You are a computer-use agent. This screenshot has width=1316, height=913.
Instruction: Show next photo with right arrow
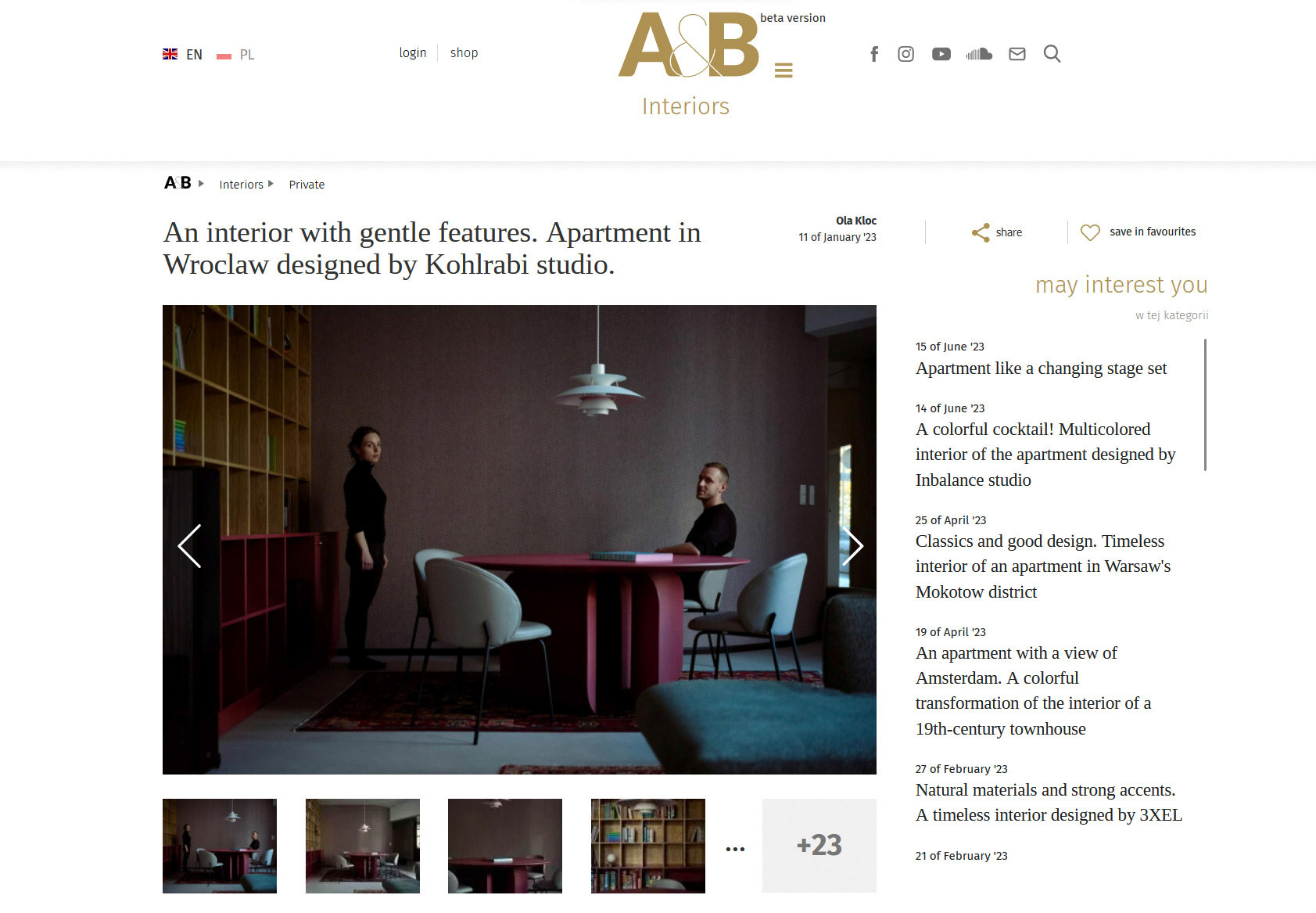(852, 546)
